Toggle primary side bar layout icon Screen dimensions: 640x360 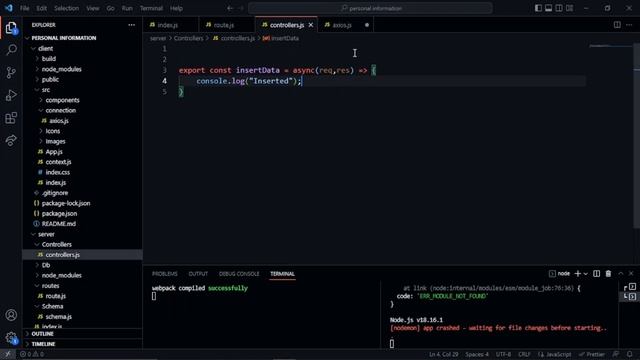point(538,8)
